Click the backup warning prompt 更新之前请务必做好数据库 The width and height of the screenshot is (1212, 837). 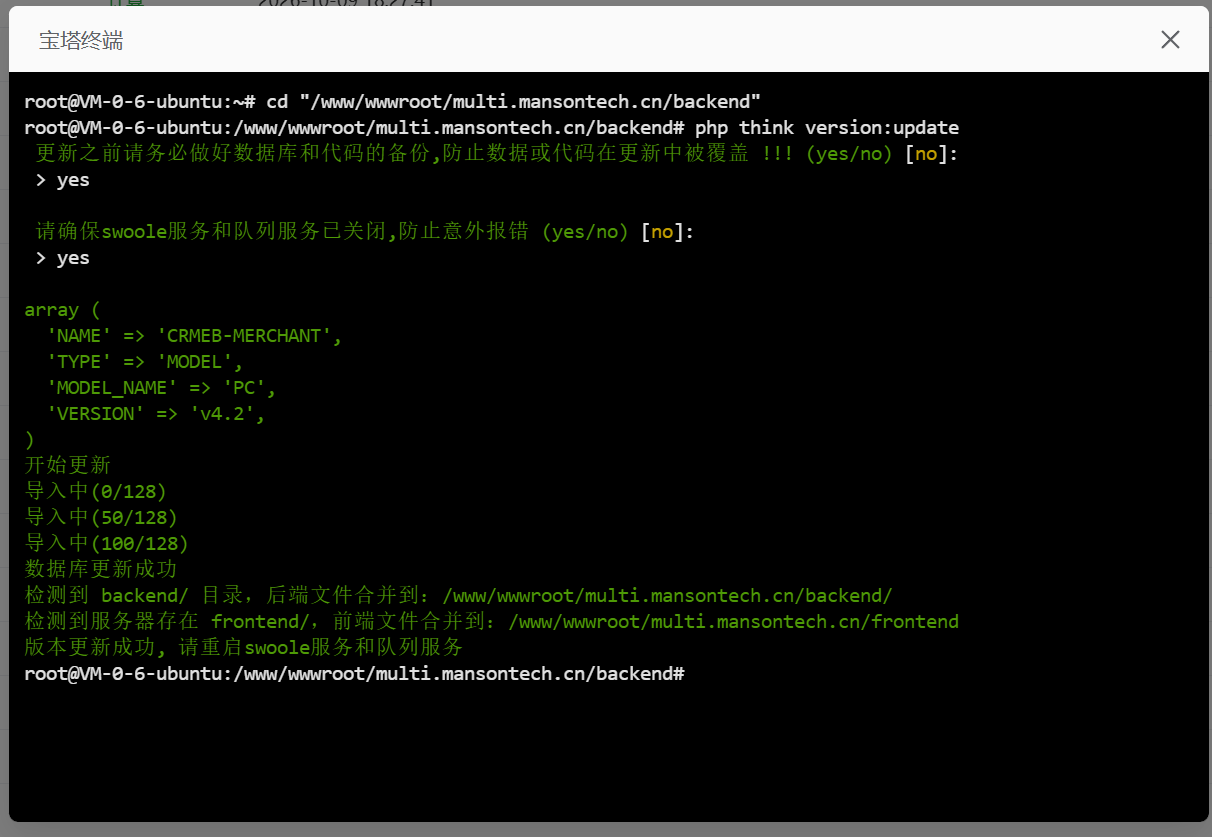pyautogui.click(x=497, y=154)
